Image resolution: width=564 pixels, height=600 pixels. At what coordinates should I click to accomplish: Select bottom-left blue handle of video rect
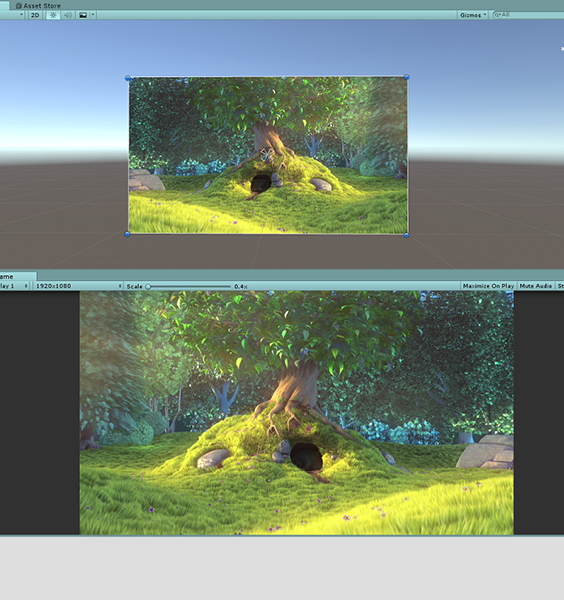[x=127, y=234]
